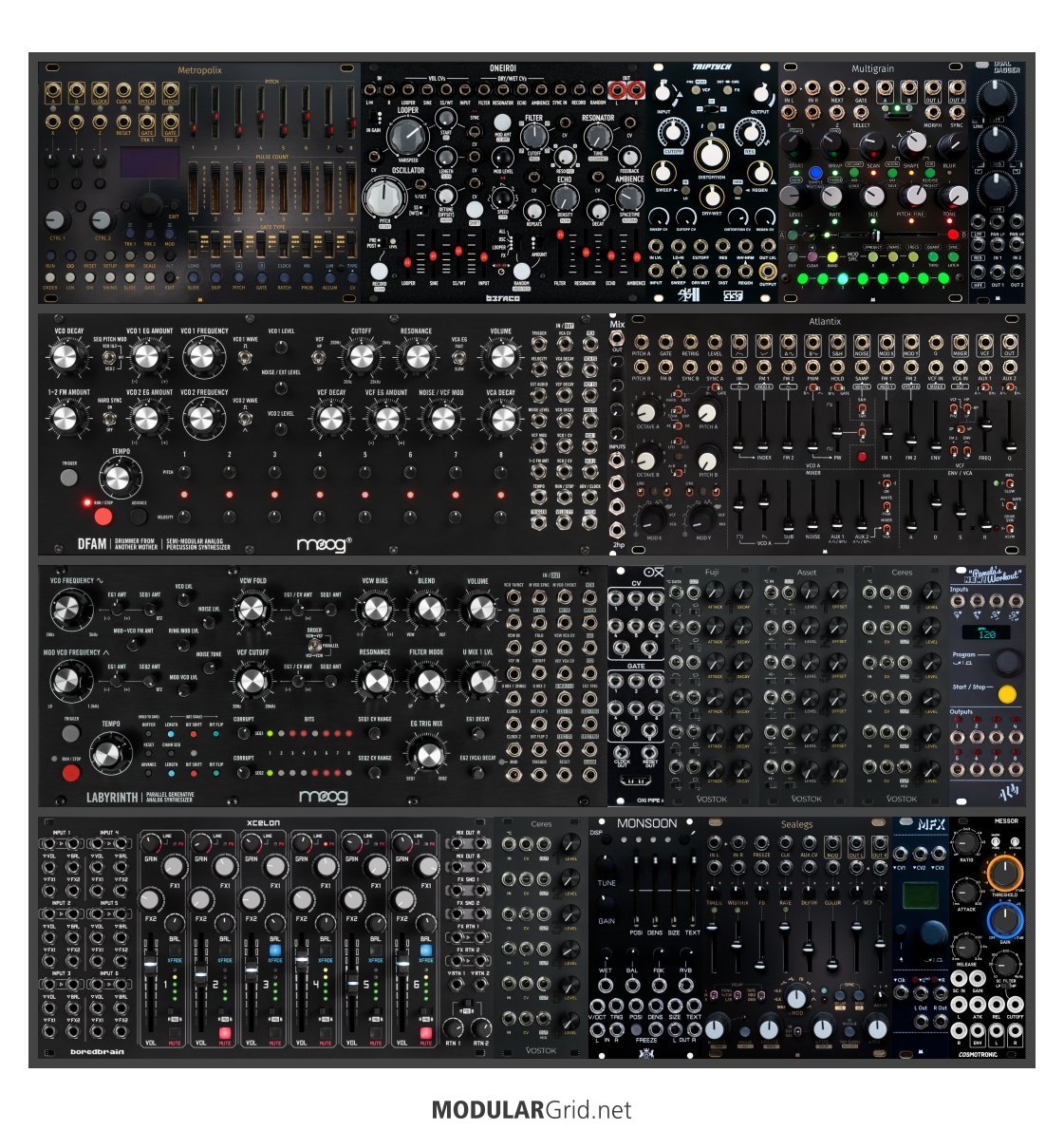The image size is (1064, 1130).
Task: Select the Atlantix Octave A knob
Action: coord(646,411)
